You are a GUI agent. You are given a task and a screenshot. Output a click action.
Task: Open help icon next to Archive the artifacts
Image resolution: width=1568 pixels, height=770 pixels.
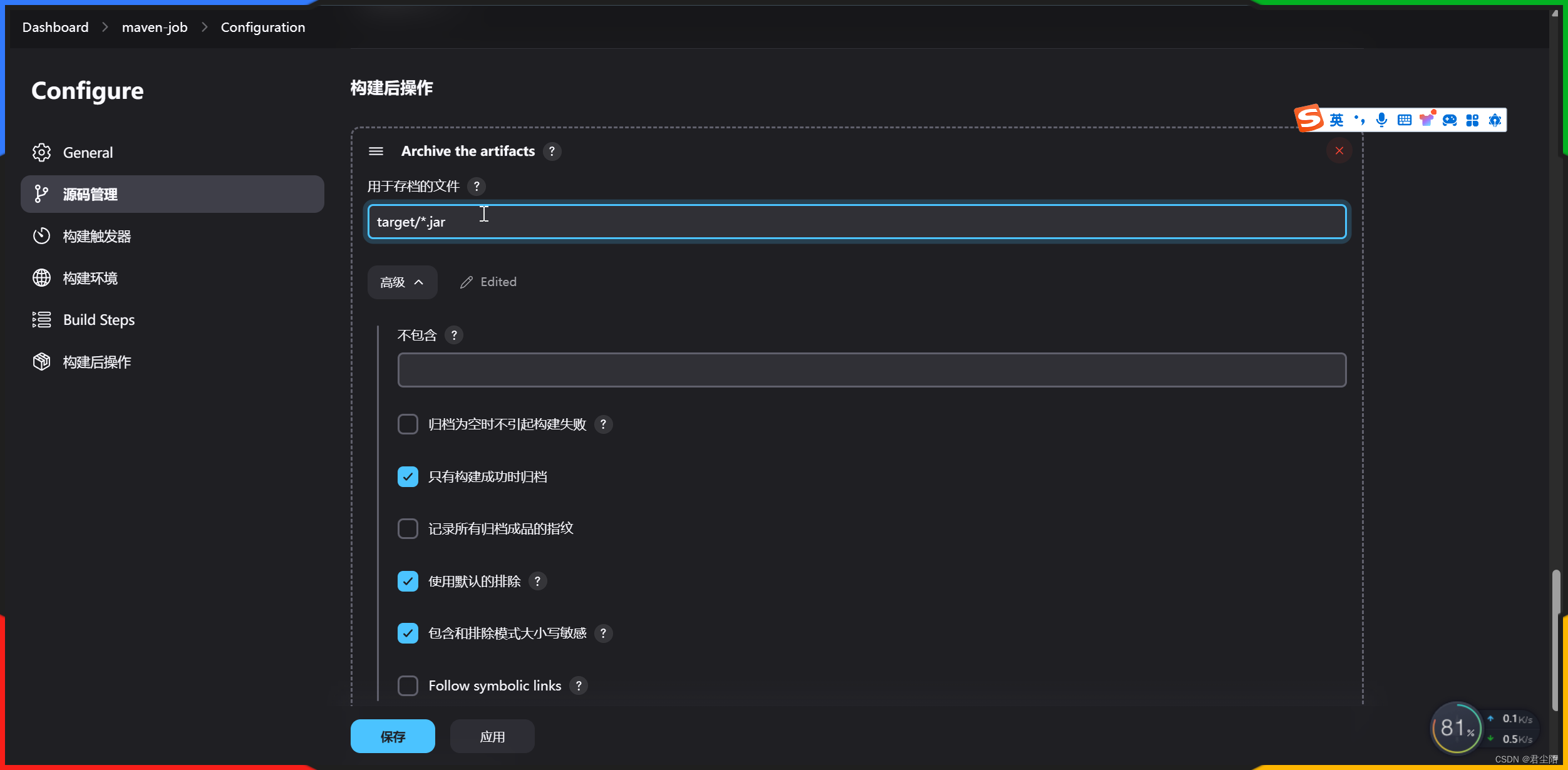(x=552, y=151)
